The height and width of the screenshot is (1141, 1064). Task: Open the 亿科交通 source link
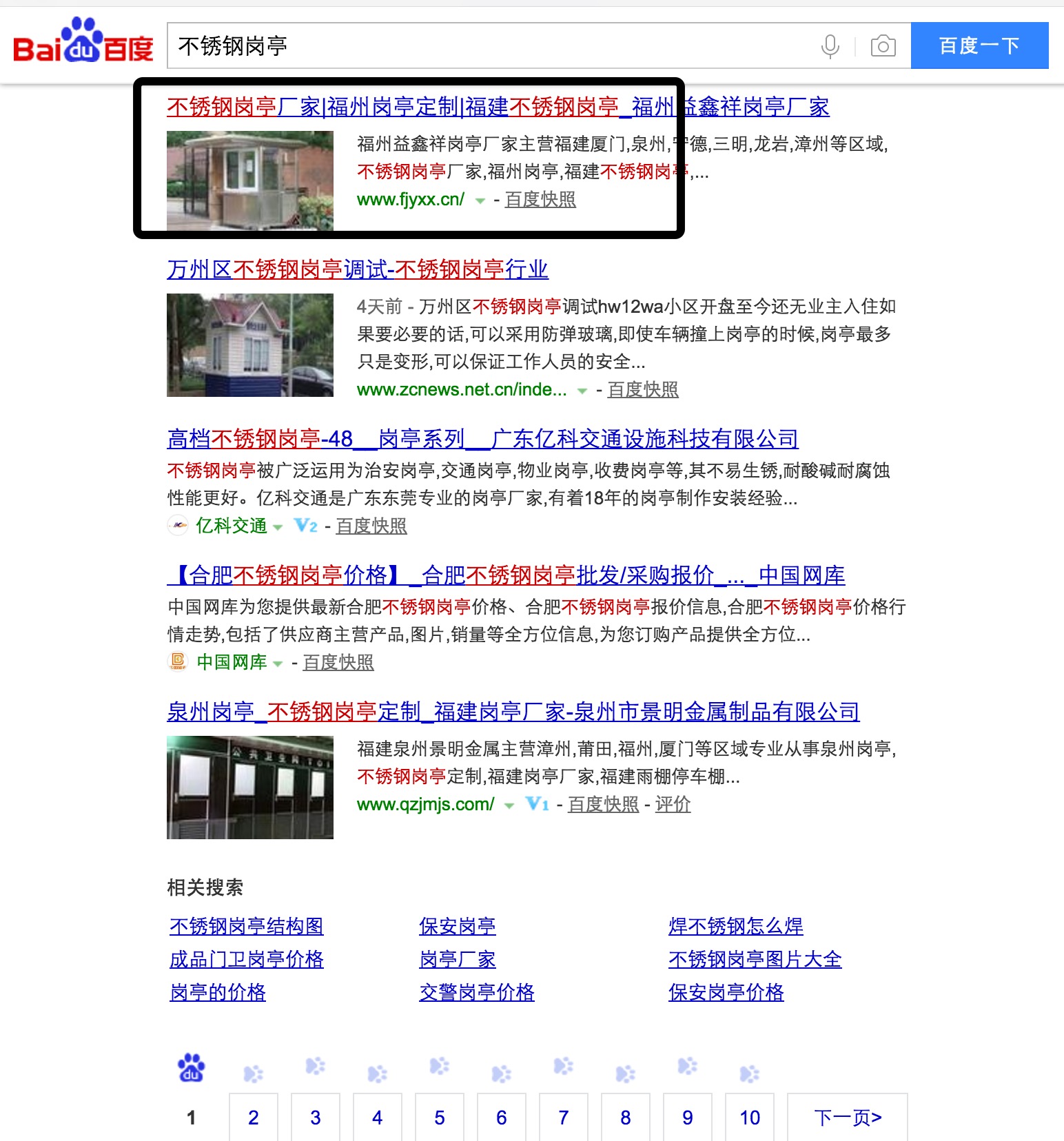232,526
